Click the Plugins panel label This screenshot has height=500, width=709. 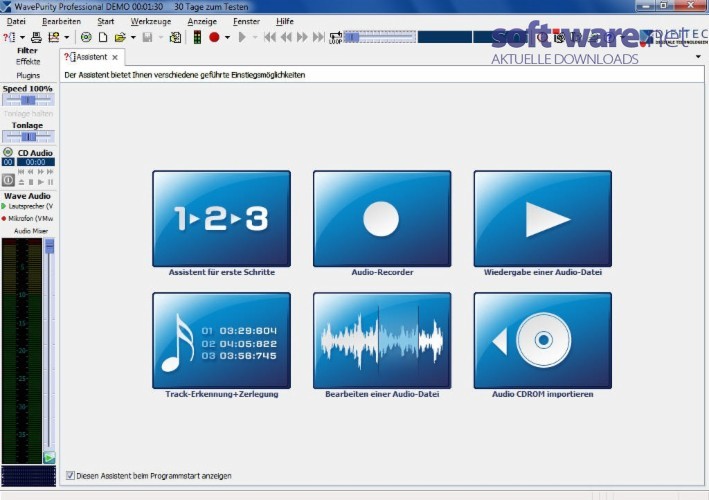(x=28, y=75)
